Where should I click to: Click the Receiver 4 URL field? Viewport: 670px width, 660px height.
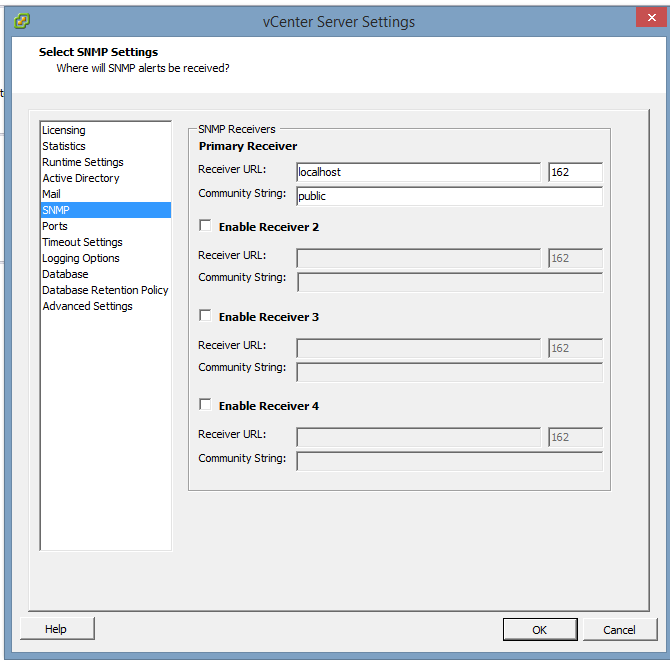[418, 437]
